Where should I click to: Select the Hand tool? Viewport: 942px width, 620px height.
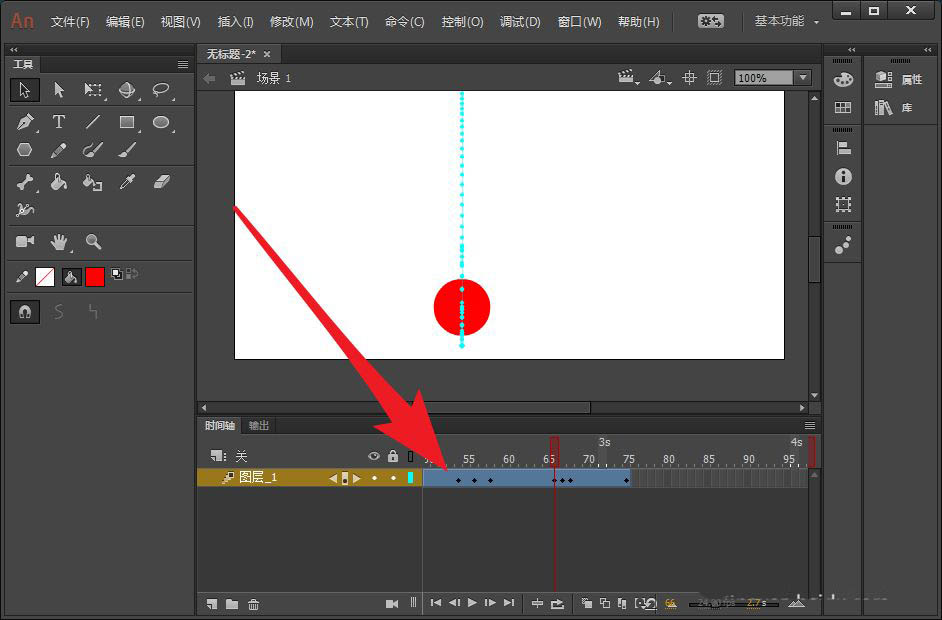59,242
